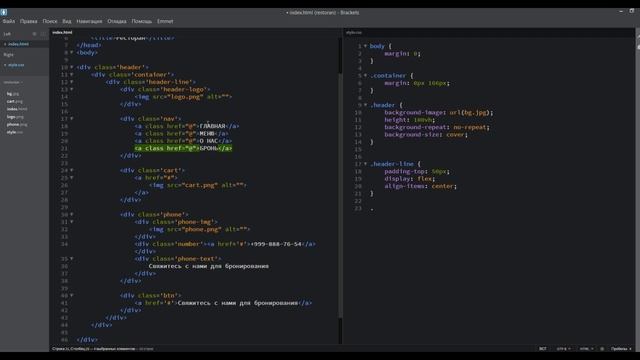This screenshot has width=640, height=360.
Task: Select style.css in the Right working files
Action: [x=16, y=65]
